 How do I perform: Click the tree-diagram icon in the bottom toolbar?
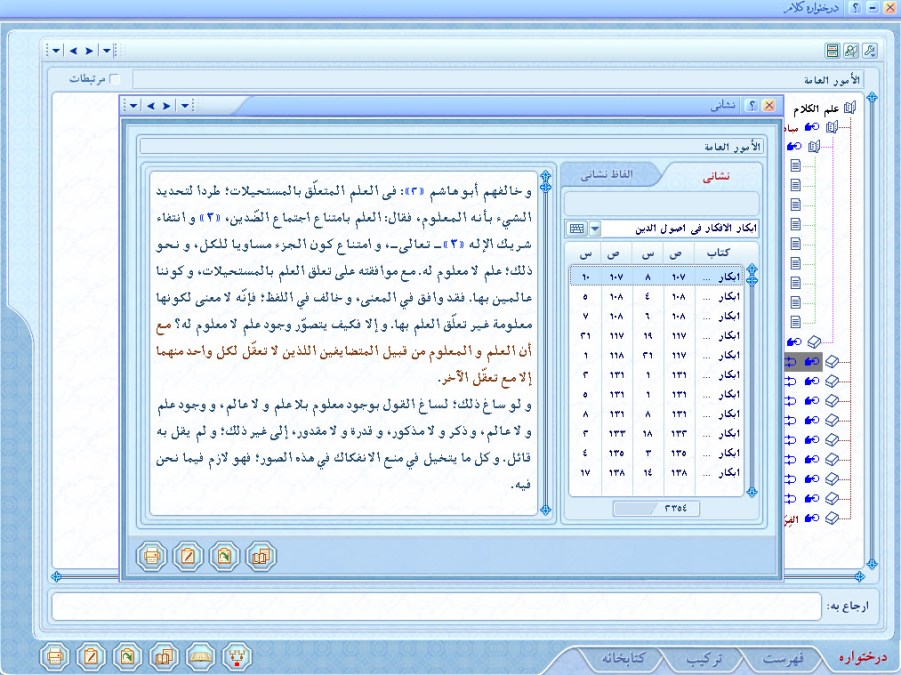point(237,657)
